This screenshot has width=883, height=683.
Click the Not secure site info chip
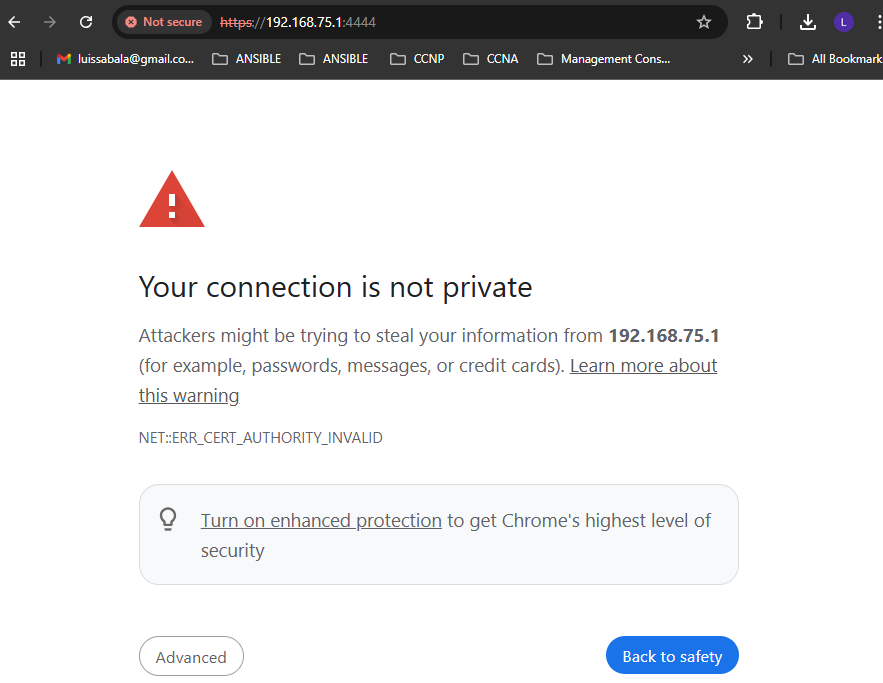[x=164, y=22]
